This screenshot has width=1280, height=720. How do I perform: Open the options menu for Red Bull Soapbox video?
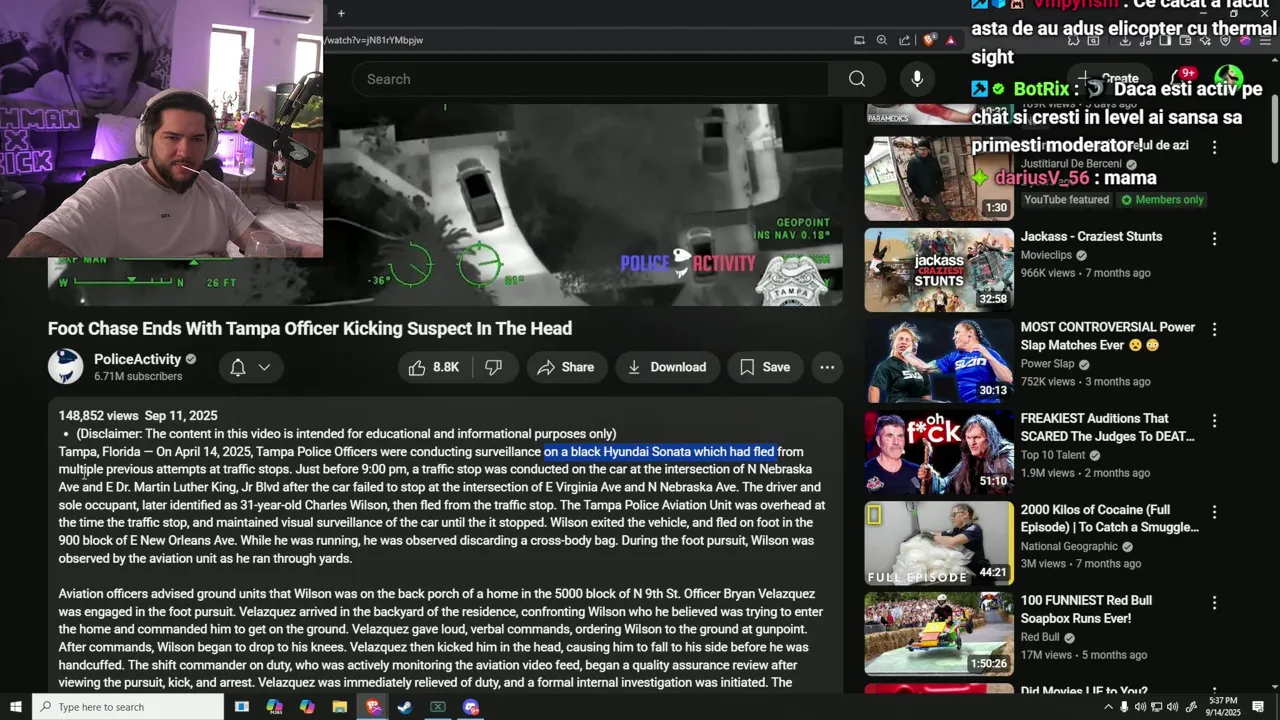tap(1214, 602)
